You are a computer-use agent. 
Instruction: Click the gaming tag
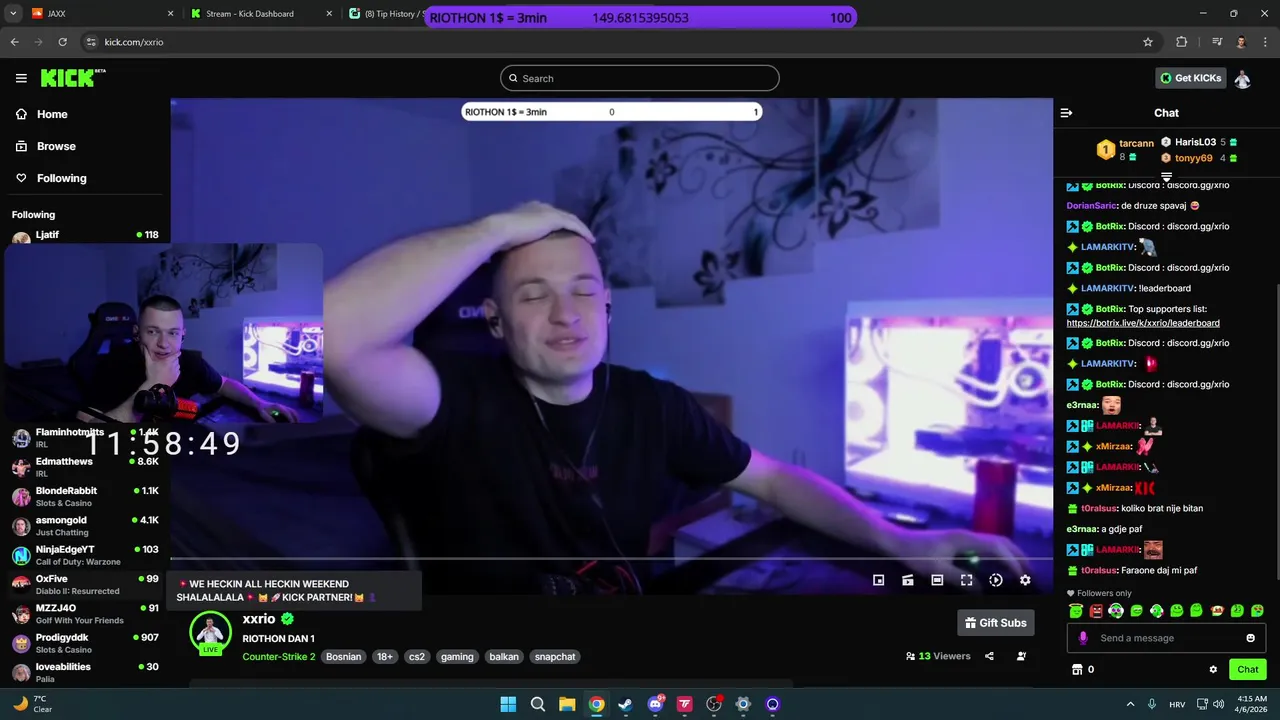click(x=457, y=657)
